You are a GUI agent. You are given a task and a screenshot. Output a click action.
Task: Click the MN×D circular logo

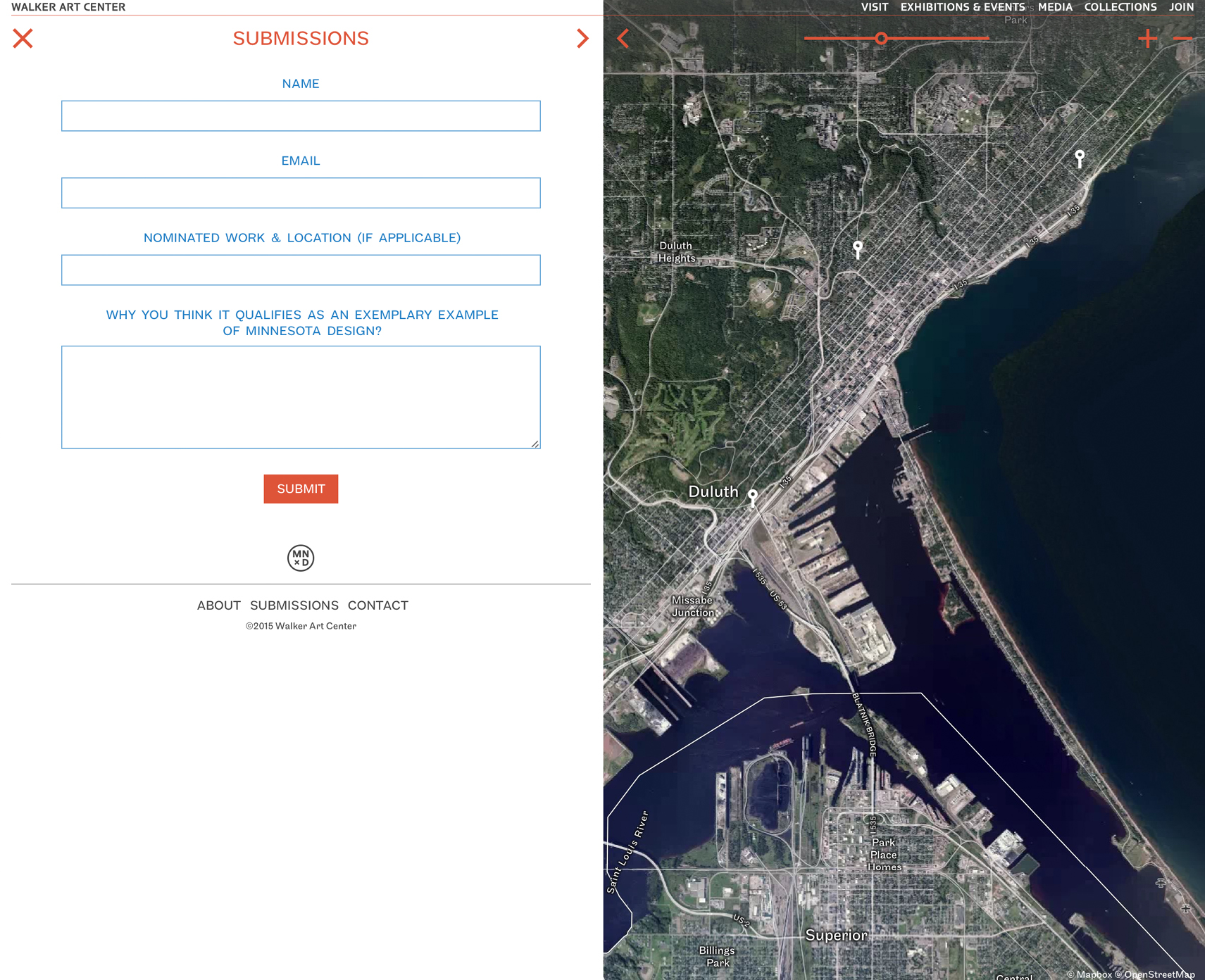tap(301, 558)
